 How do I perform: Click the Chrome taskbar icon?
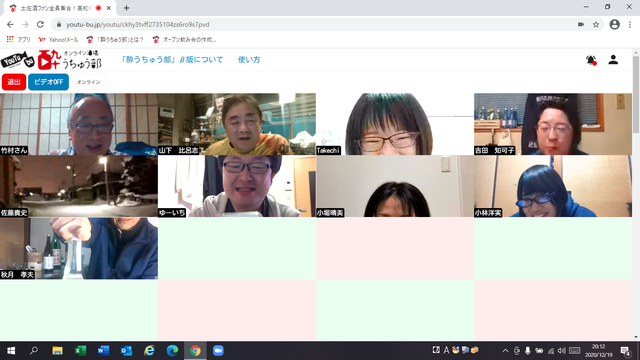click(195, 351)
